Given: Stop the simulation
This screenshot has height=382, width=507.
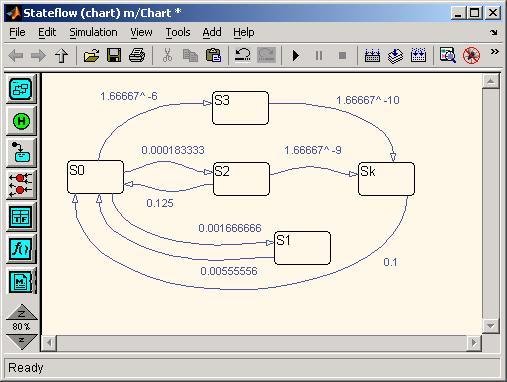Looking at the screenshot, I should [342, 55].
